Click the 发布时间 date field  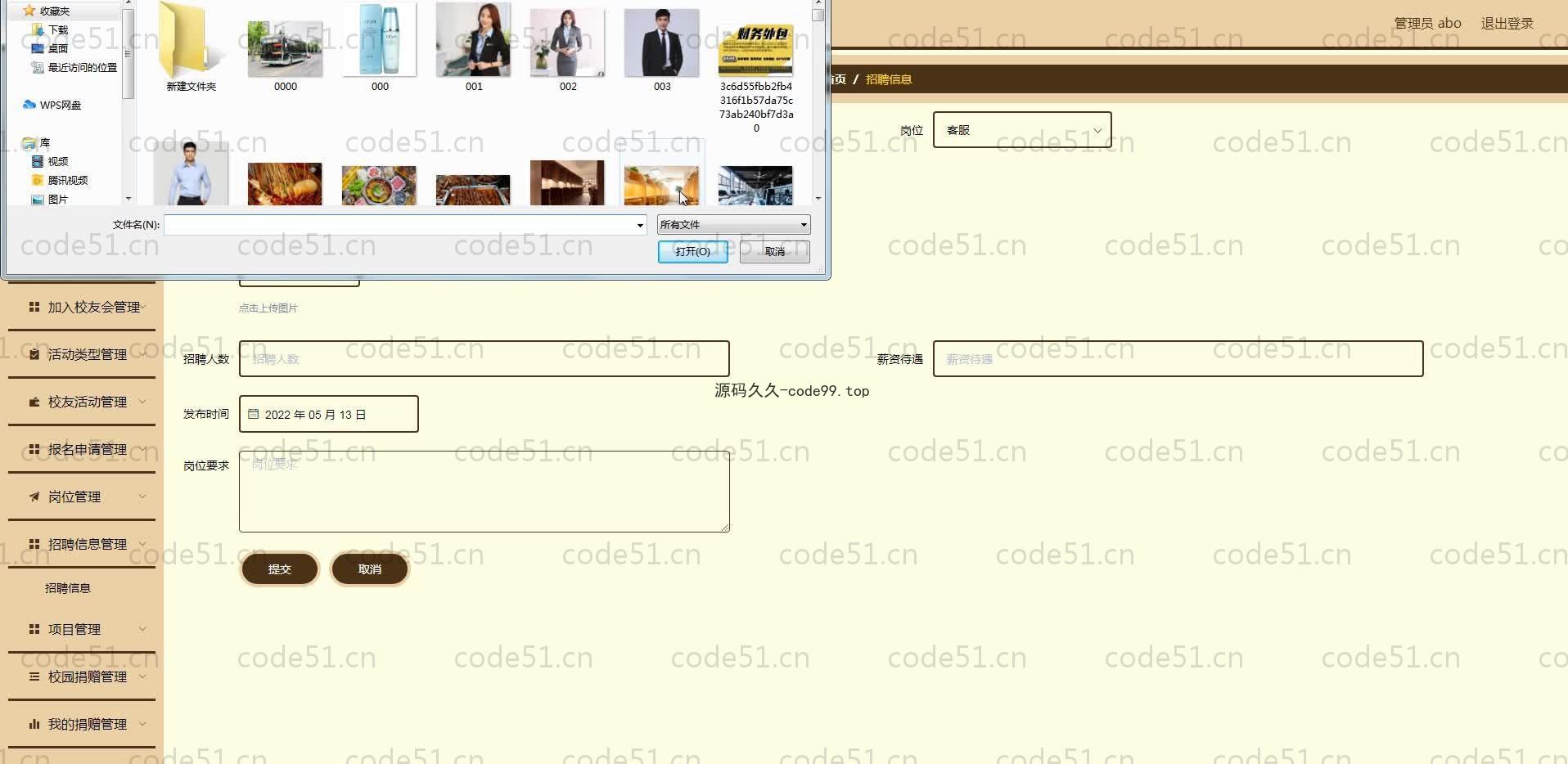click(x=328, y=414)
